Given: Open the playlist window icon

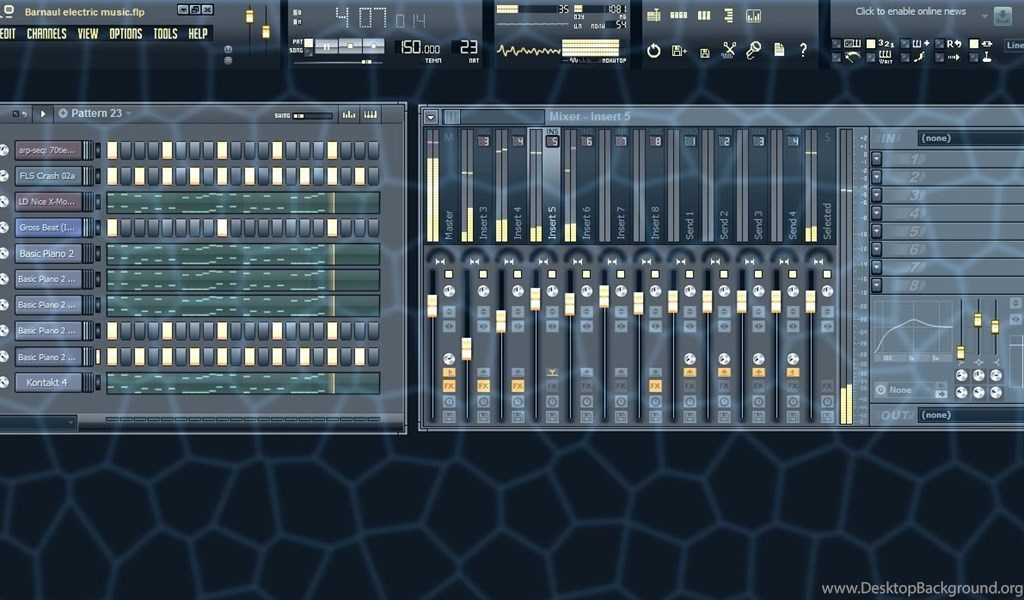Looking at the screenshot, I should pos(654,16).
